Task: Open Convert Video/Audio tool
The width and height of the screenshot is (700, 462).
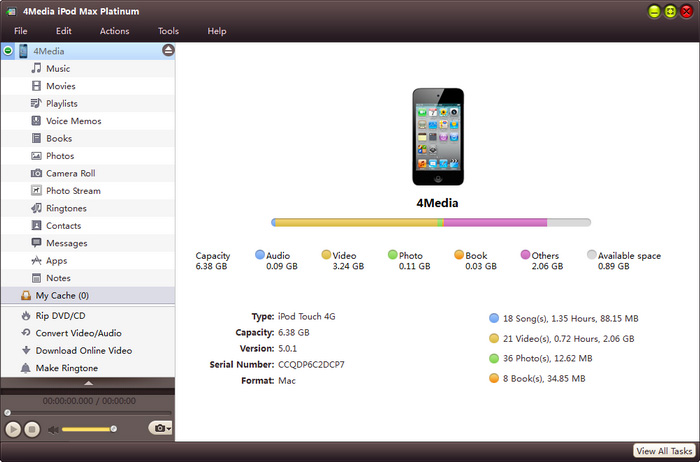Action: [x=88, y=333]
